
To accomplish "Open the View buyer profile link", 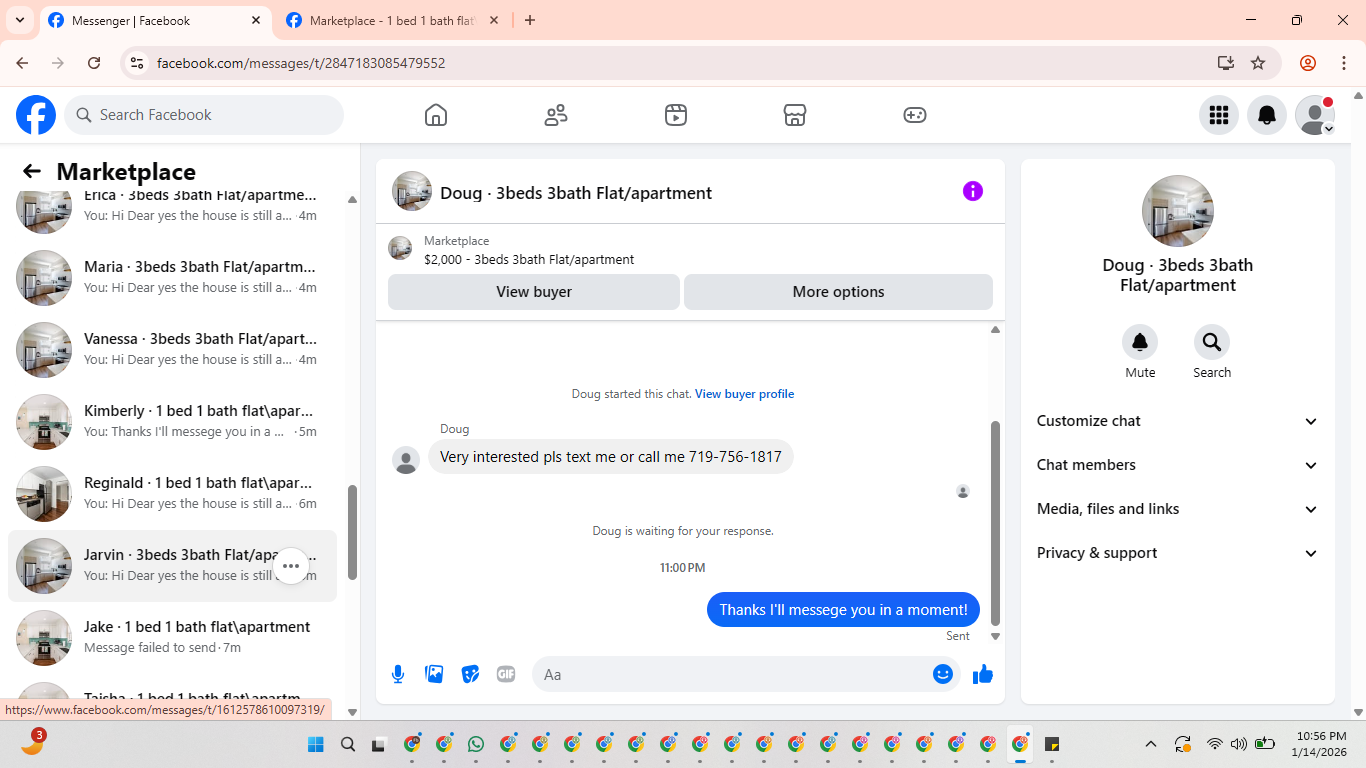I will (x=744, y=394).
